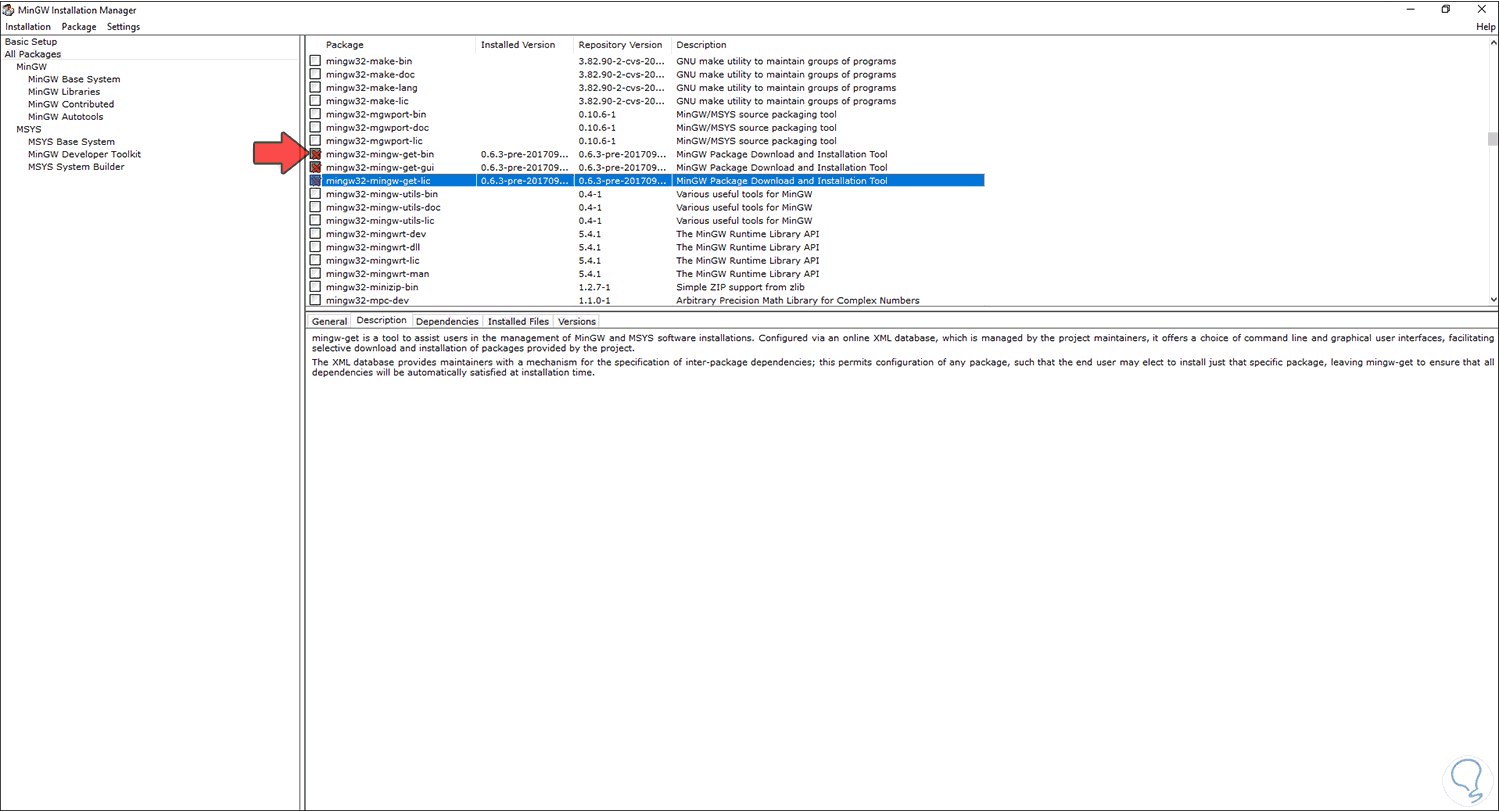1500x812 pixels.
Task: Open the Installation menu
Action: [x=28, y=27]
